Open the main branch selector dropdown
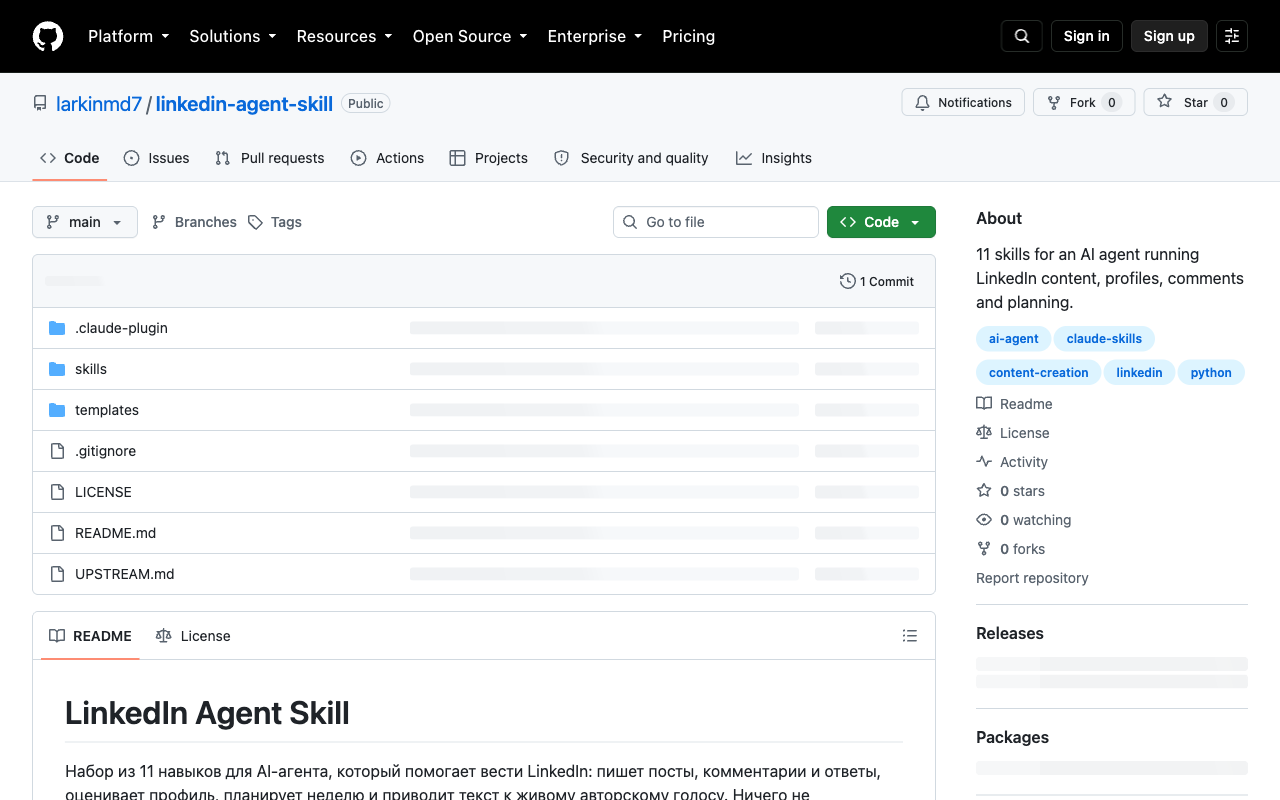 (85, 222)
